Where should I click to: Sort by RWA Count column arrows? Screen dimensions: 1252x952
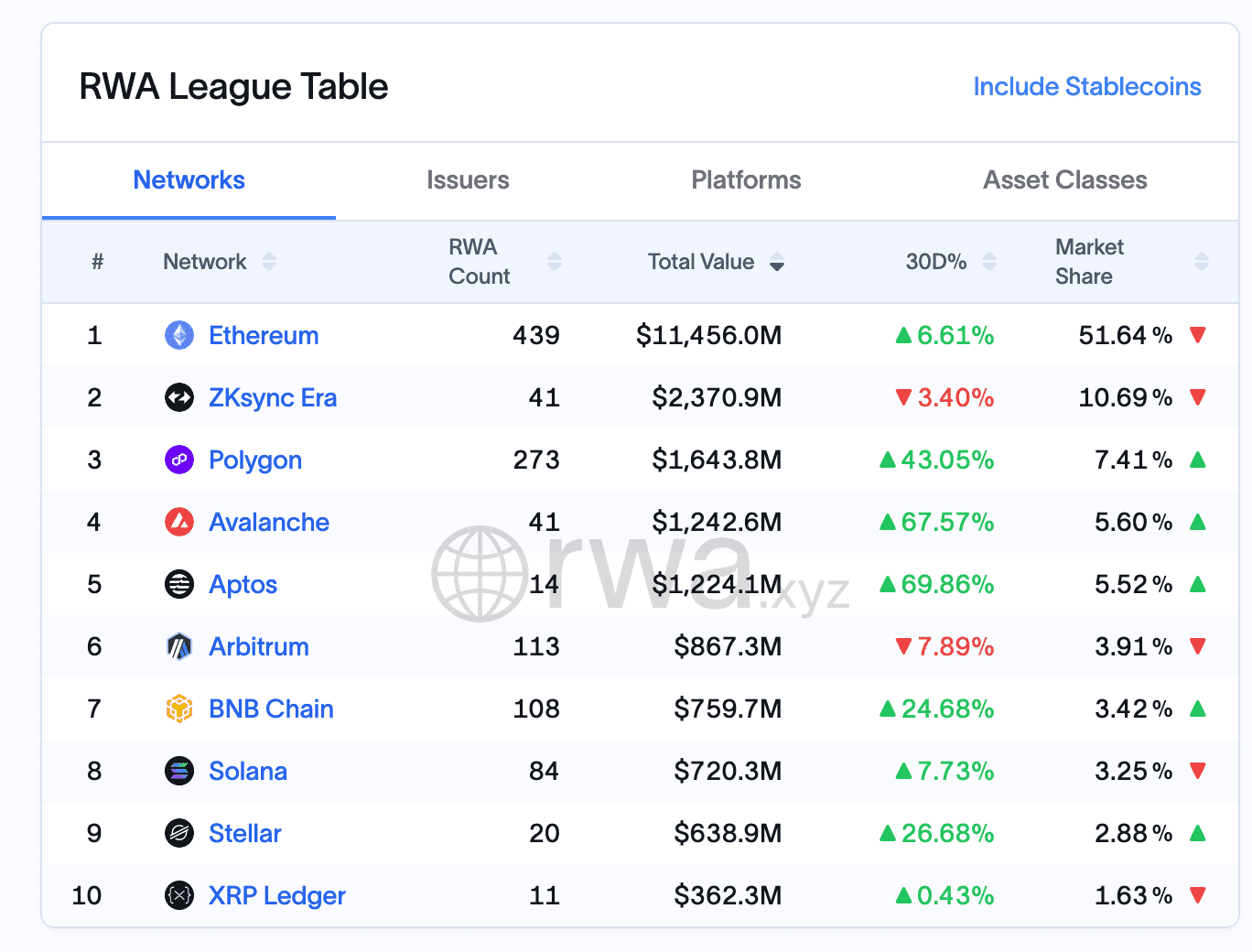click(555, 262)
